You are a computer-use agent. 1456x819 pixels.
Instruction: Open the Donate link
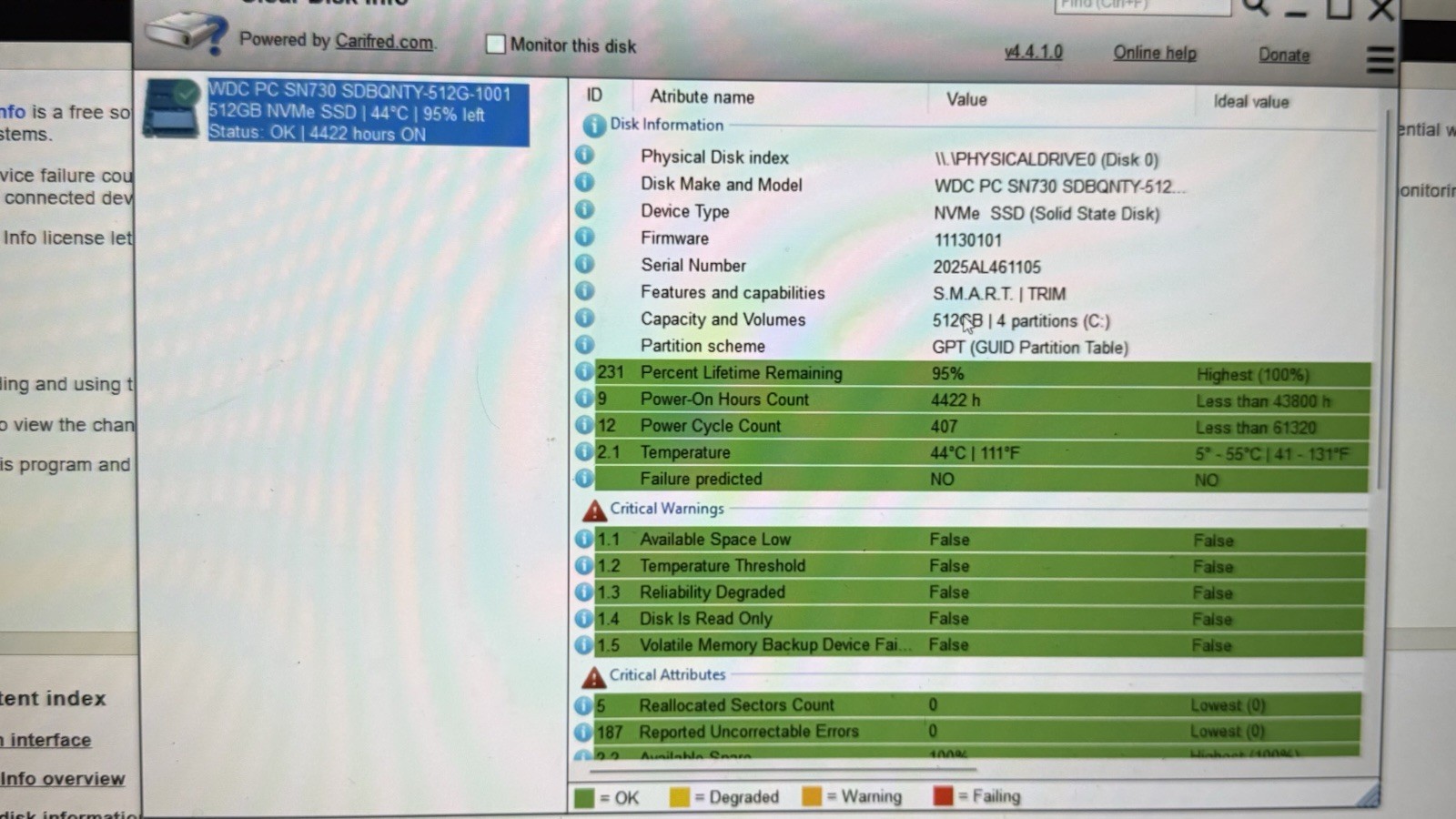click(1284, 55)
